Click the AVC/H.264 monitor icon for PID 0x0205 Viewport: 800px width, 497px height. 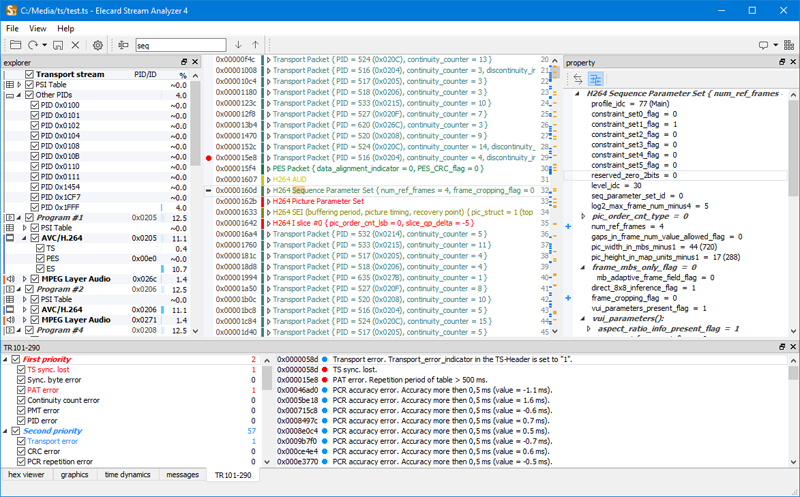click(x=10, y=238)
